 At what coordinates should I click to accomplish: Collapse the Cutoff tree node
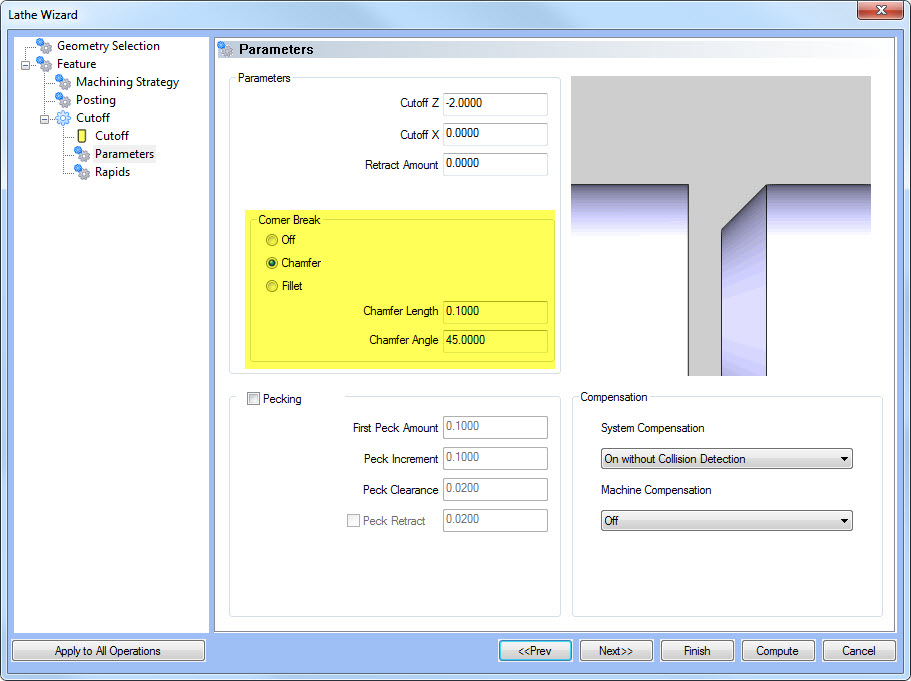44,119
